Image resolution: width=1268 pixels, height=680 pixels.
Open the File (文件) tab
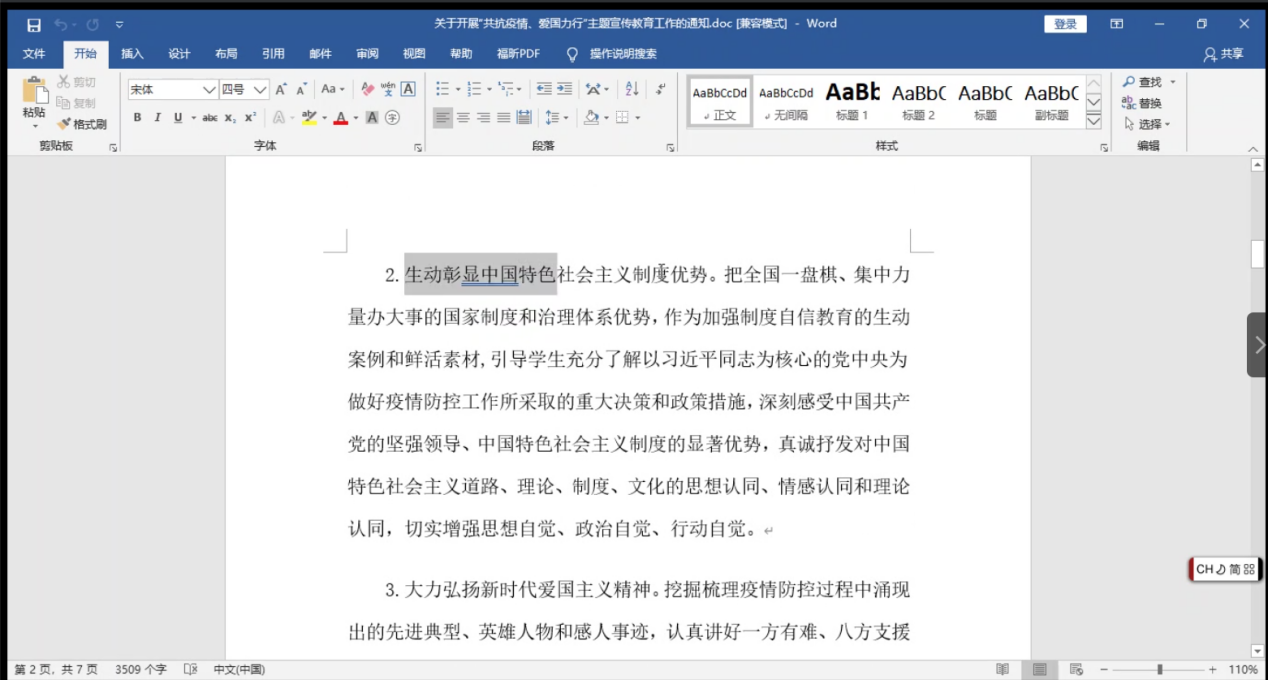coord(34,54)
